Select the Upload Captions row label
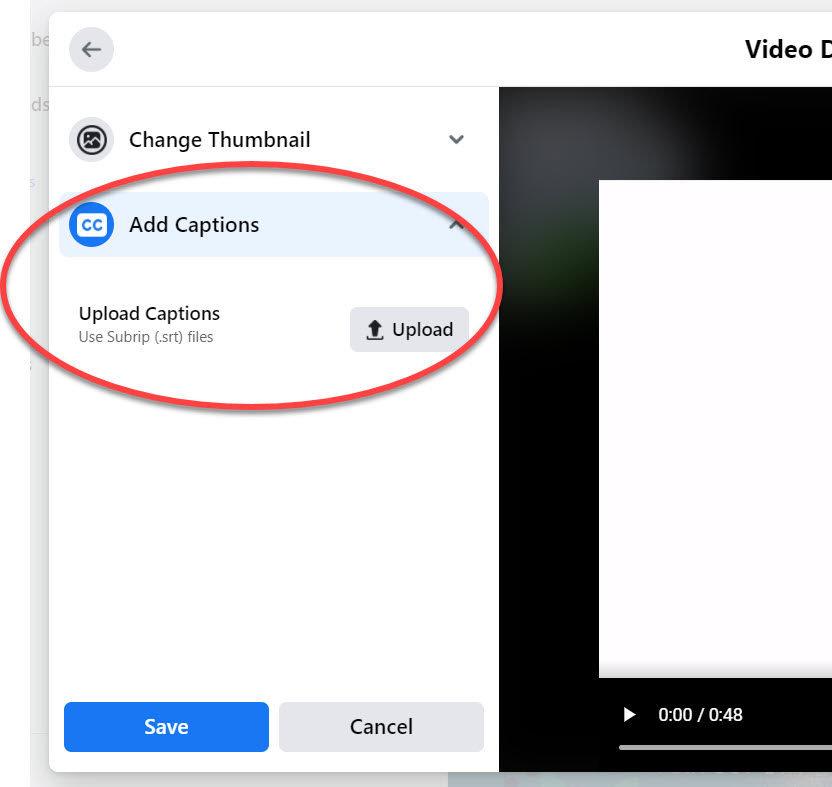832x787 pixels. (x=149, y=313)
